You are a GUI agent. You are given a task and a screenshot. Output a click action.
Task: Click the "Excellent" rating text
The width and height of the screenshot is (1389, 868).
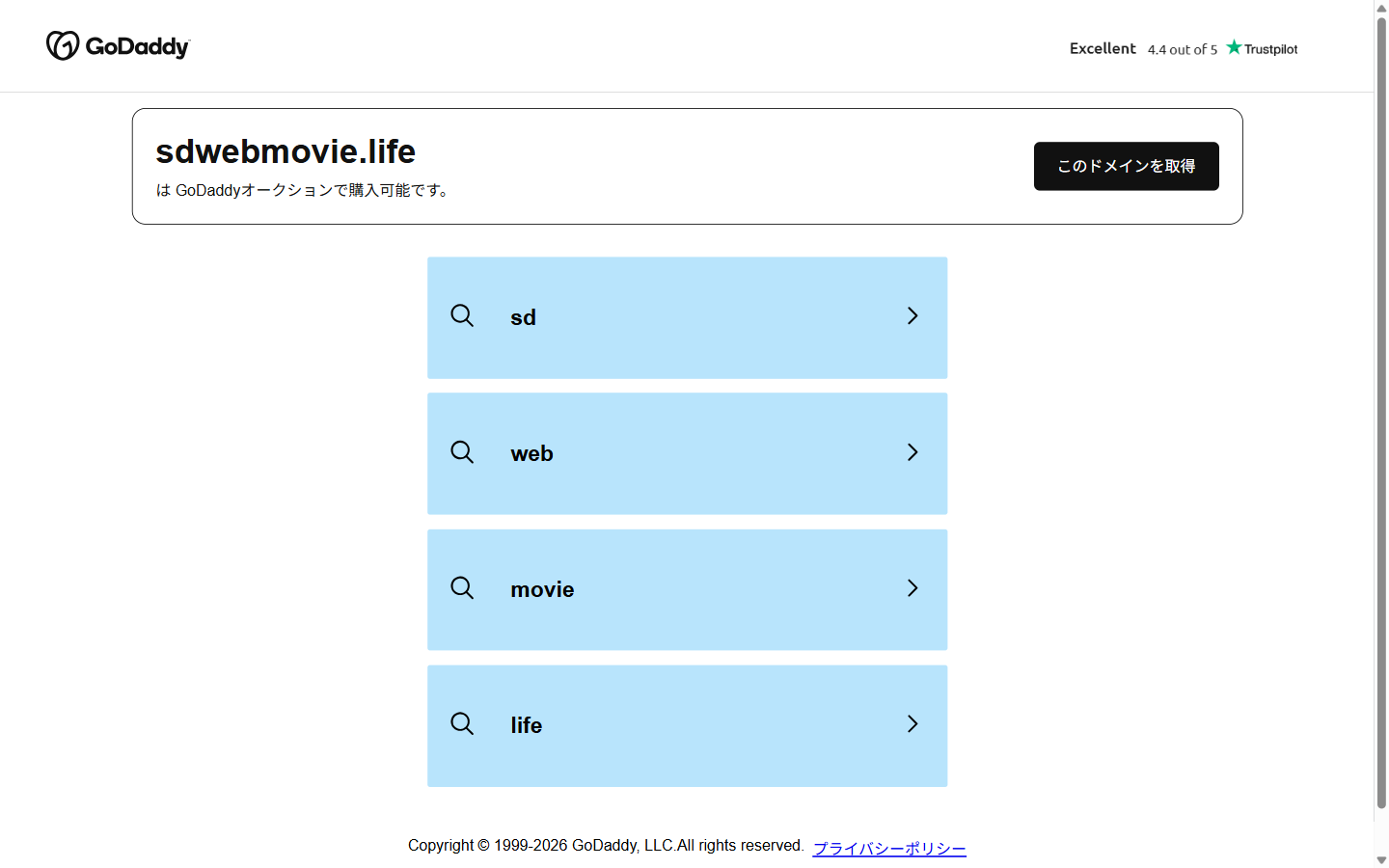click(x=1103, y=48)
